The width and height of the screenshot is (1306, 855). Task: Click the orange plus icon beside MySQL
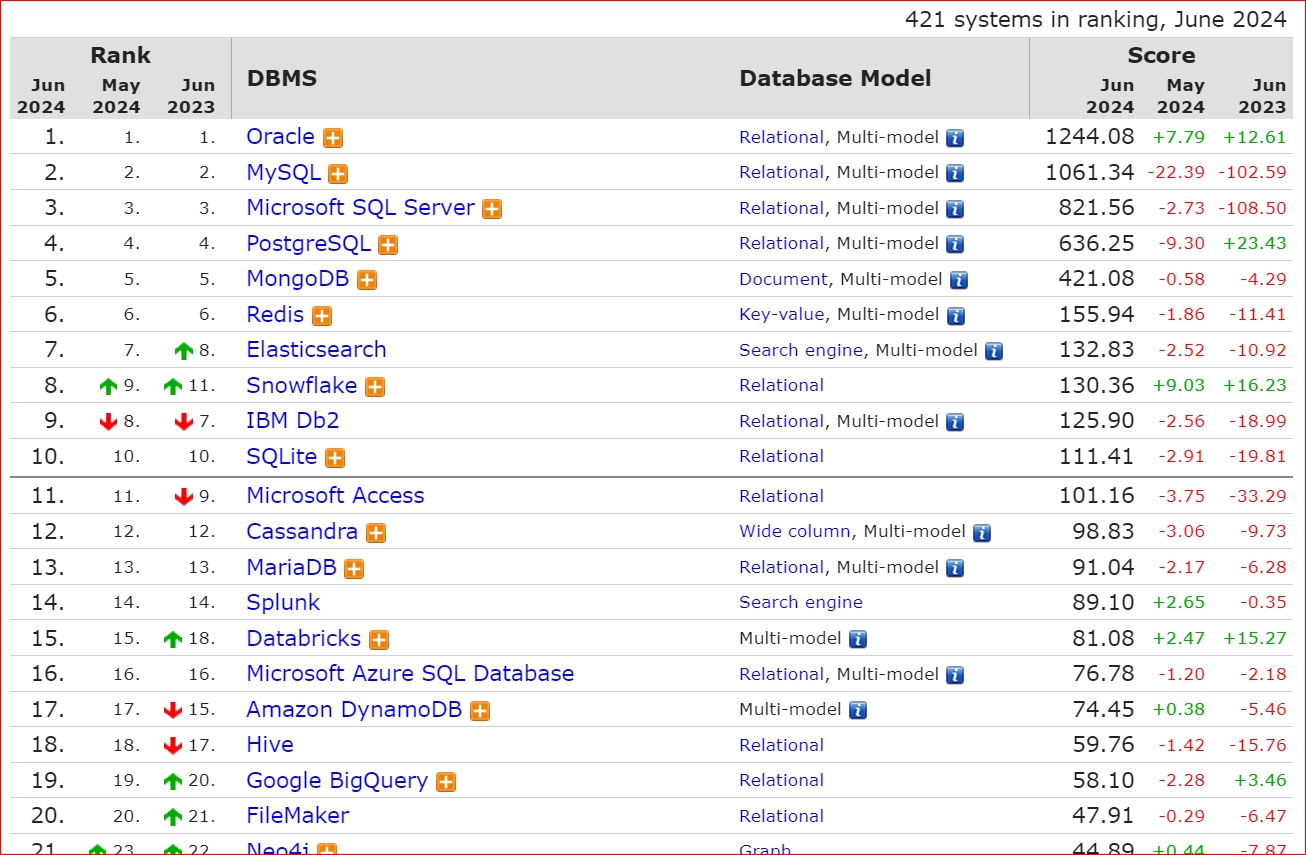pos(338,174)
